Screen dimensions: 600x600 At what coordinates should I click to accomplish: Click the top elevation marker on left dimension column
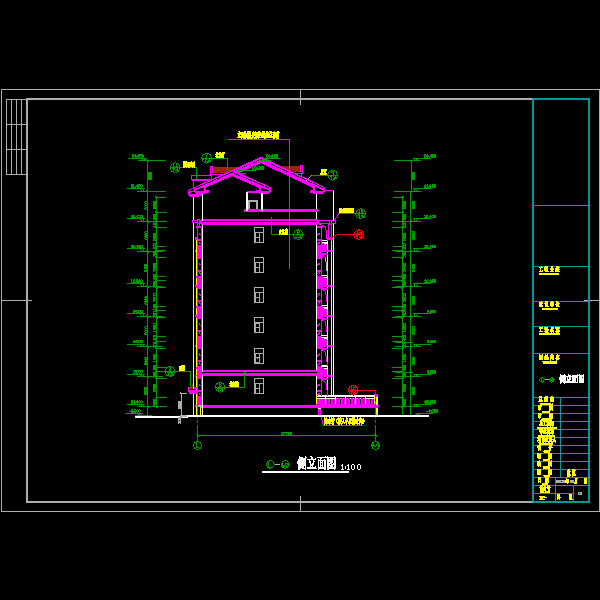coord(137,157)
